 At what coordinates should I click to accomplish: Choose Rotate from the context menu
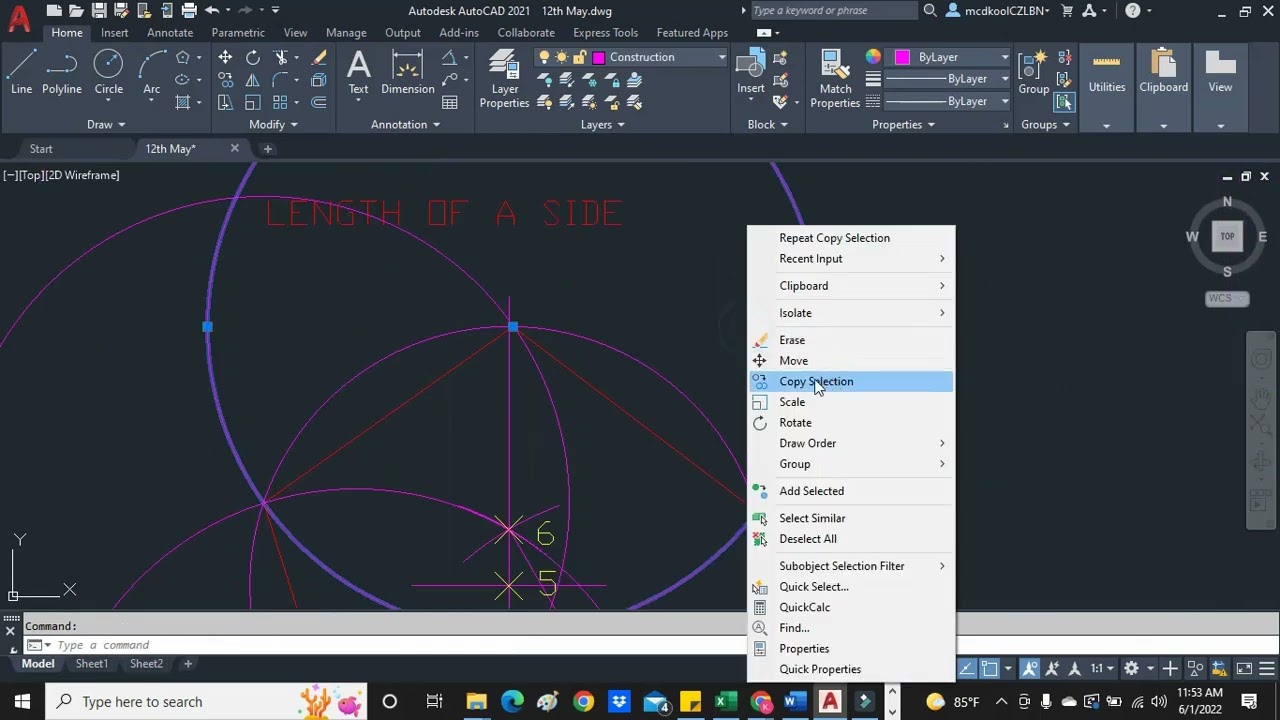[x=851, y=423]
